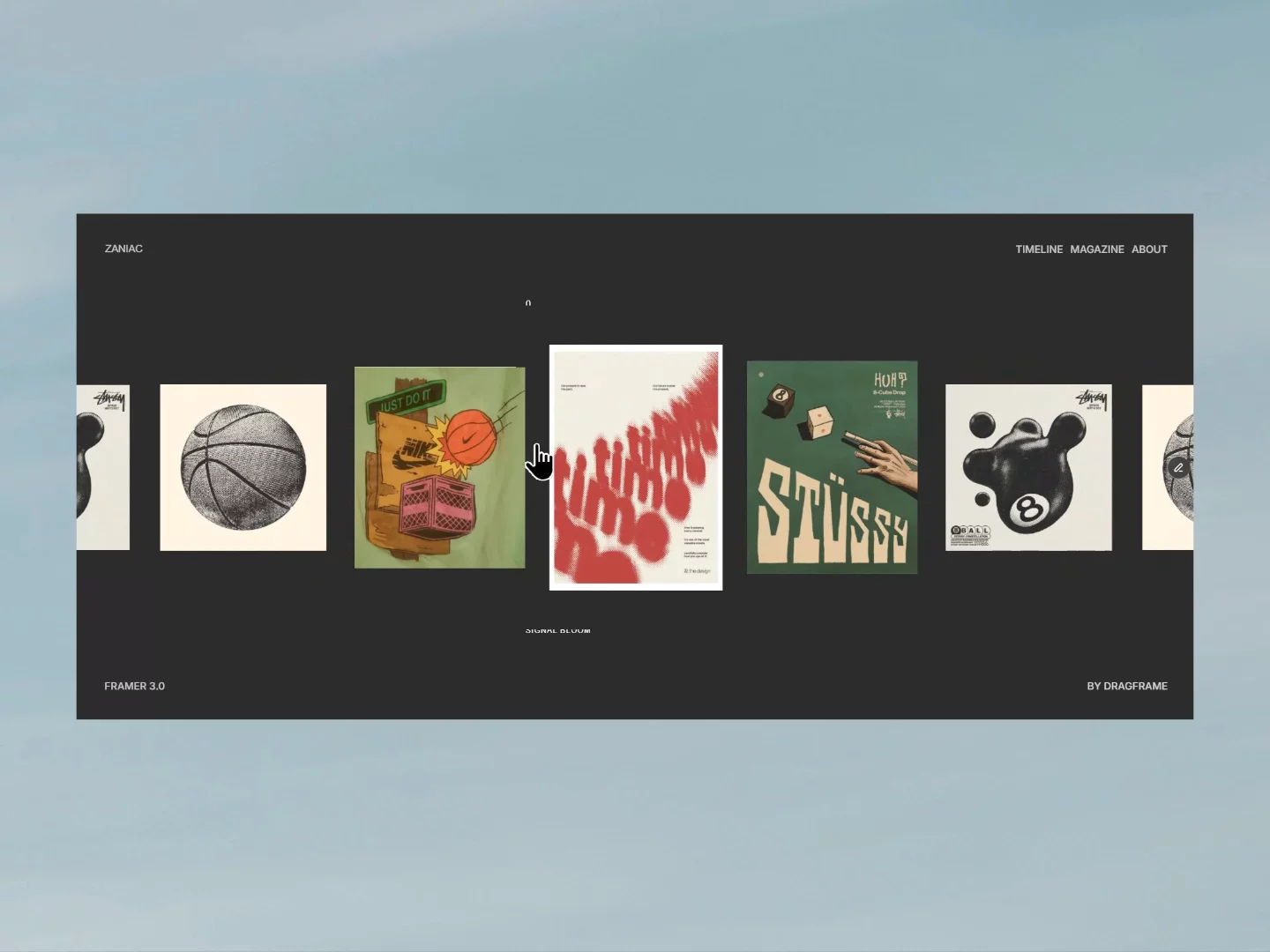1270x952 pixels.
Task: Click the small index number above carousel
Action: tap(527, 302)
